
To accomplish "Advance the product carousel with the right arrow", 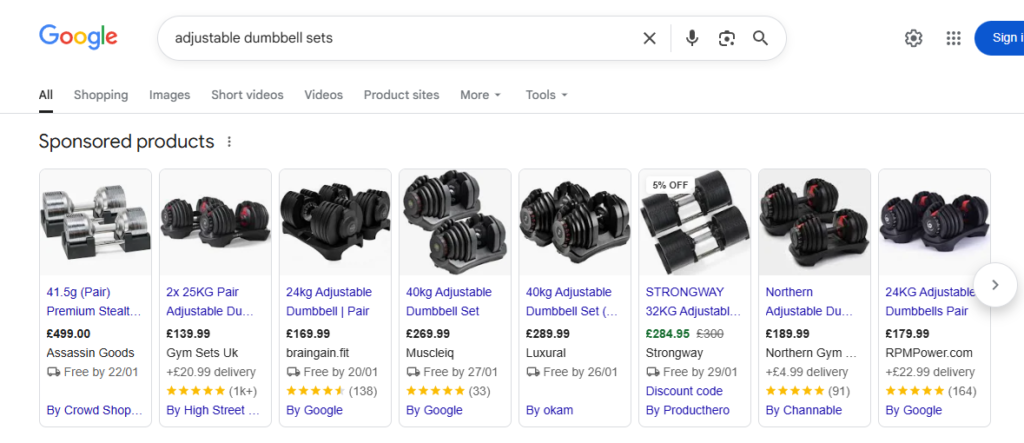I will pyautogui.click(x=995, y=285).
